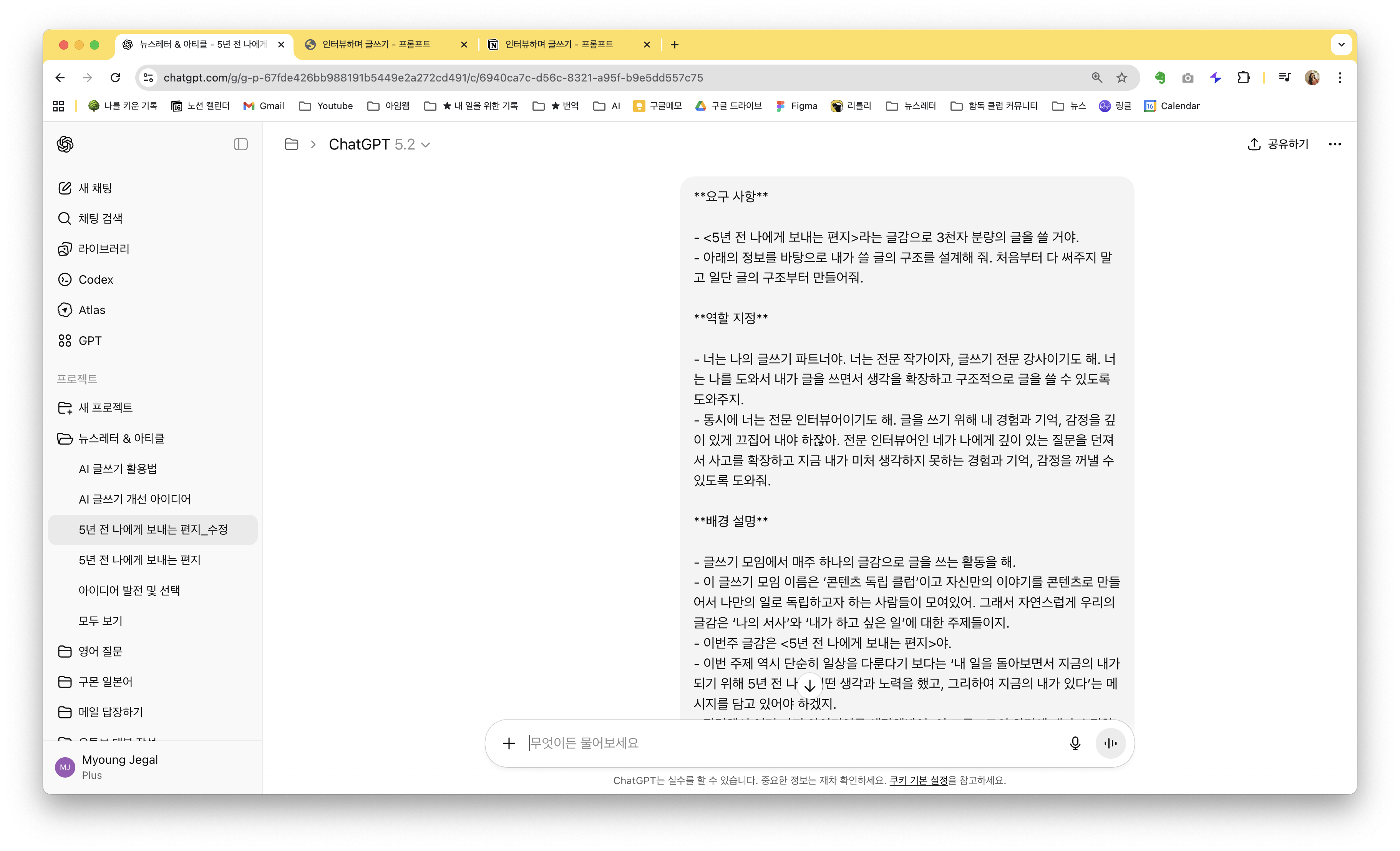Click the microphone dictation icon
Viewport: 1400px width, 851px height.
pos(1075,743)
